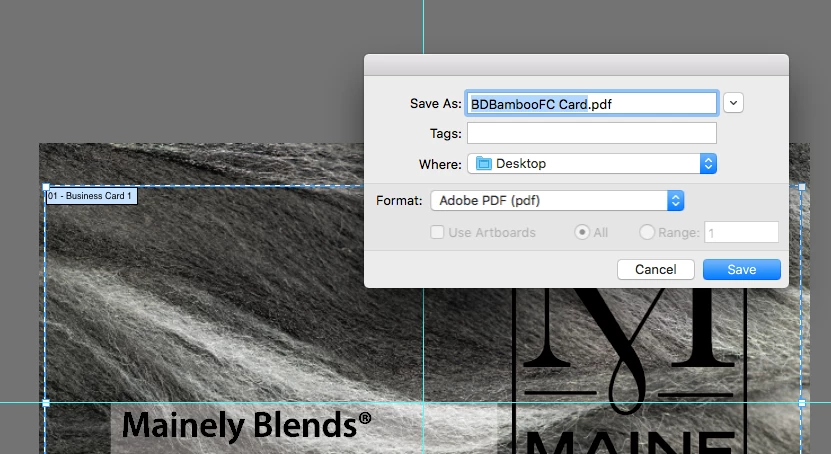Click the Tags input field
831x454 pixels.
tap(591, 133)
